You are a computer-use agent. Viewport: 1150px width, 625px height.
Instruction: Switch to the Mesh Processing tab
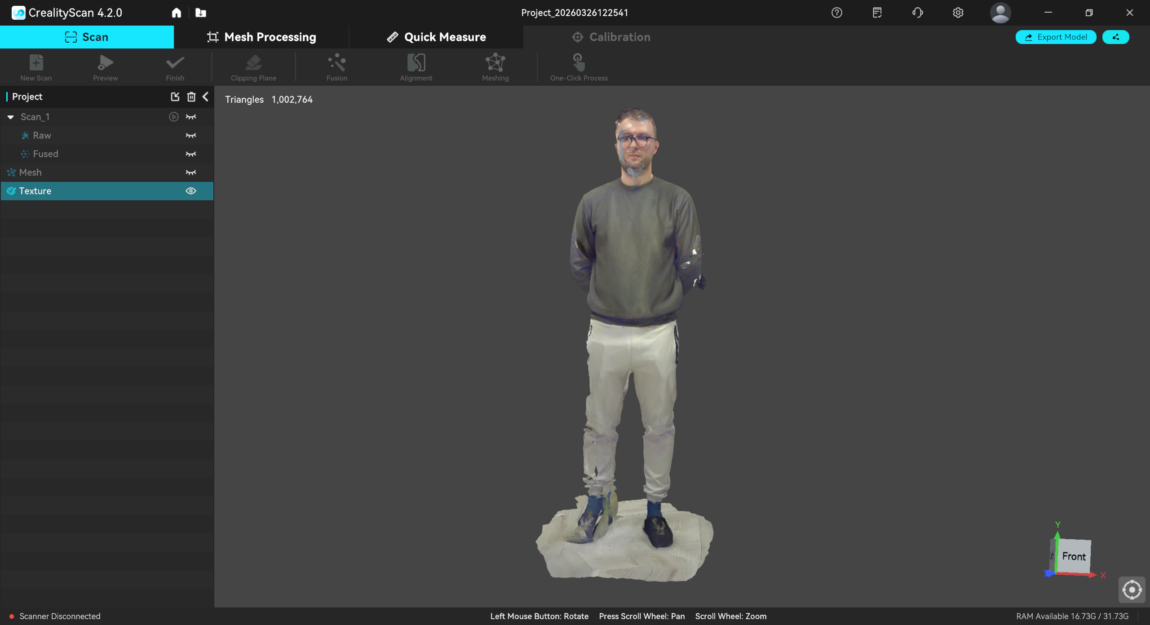[x=261, y=37]
